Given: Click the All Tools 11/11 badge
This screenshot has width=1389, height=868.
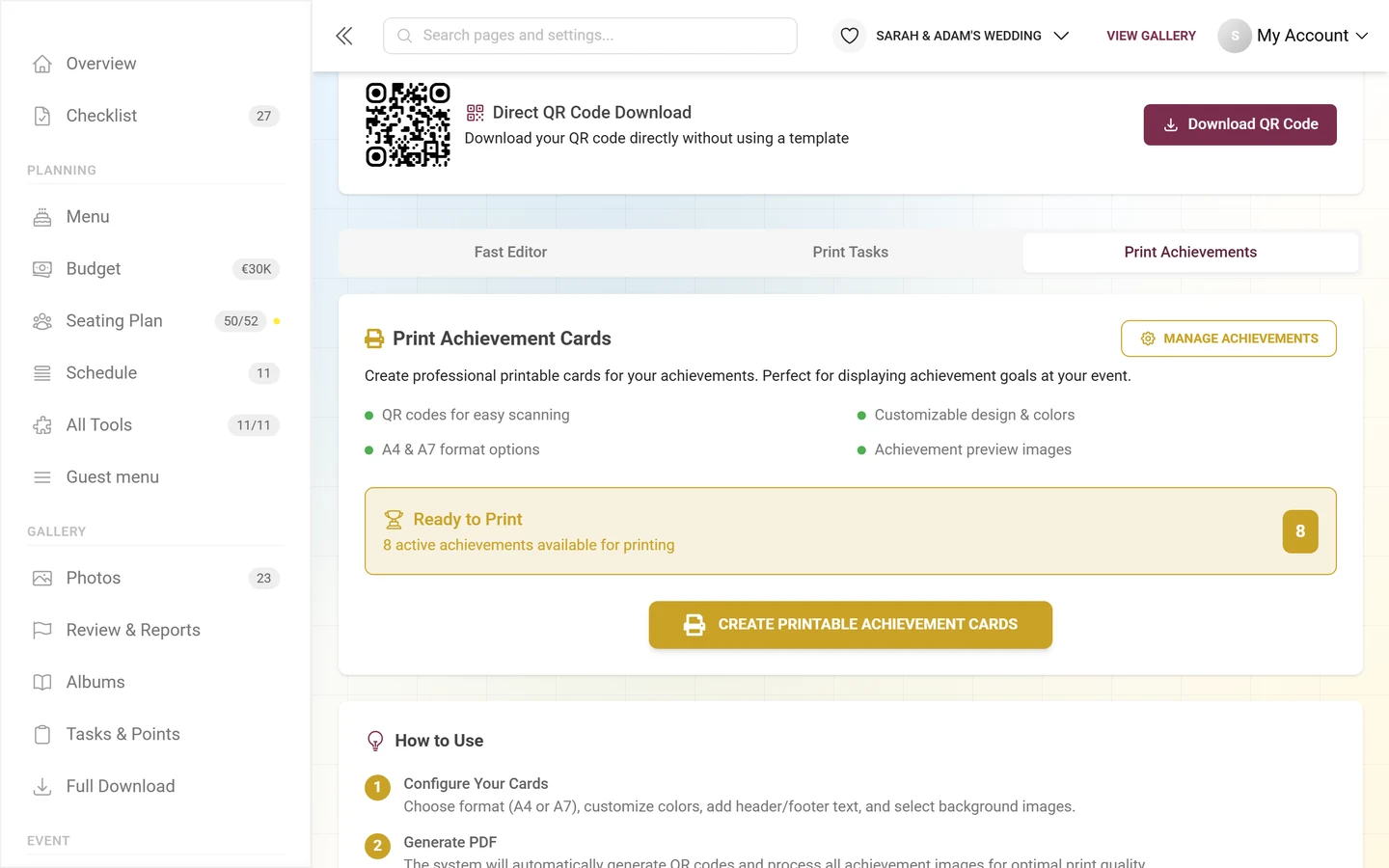Looking at the screenshot, I should 254,425.
